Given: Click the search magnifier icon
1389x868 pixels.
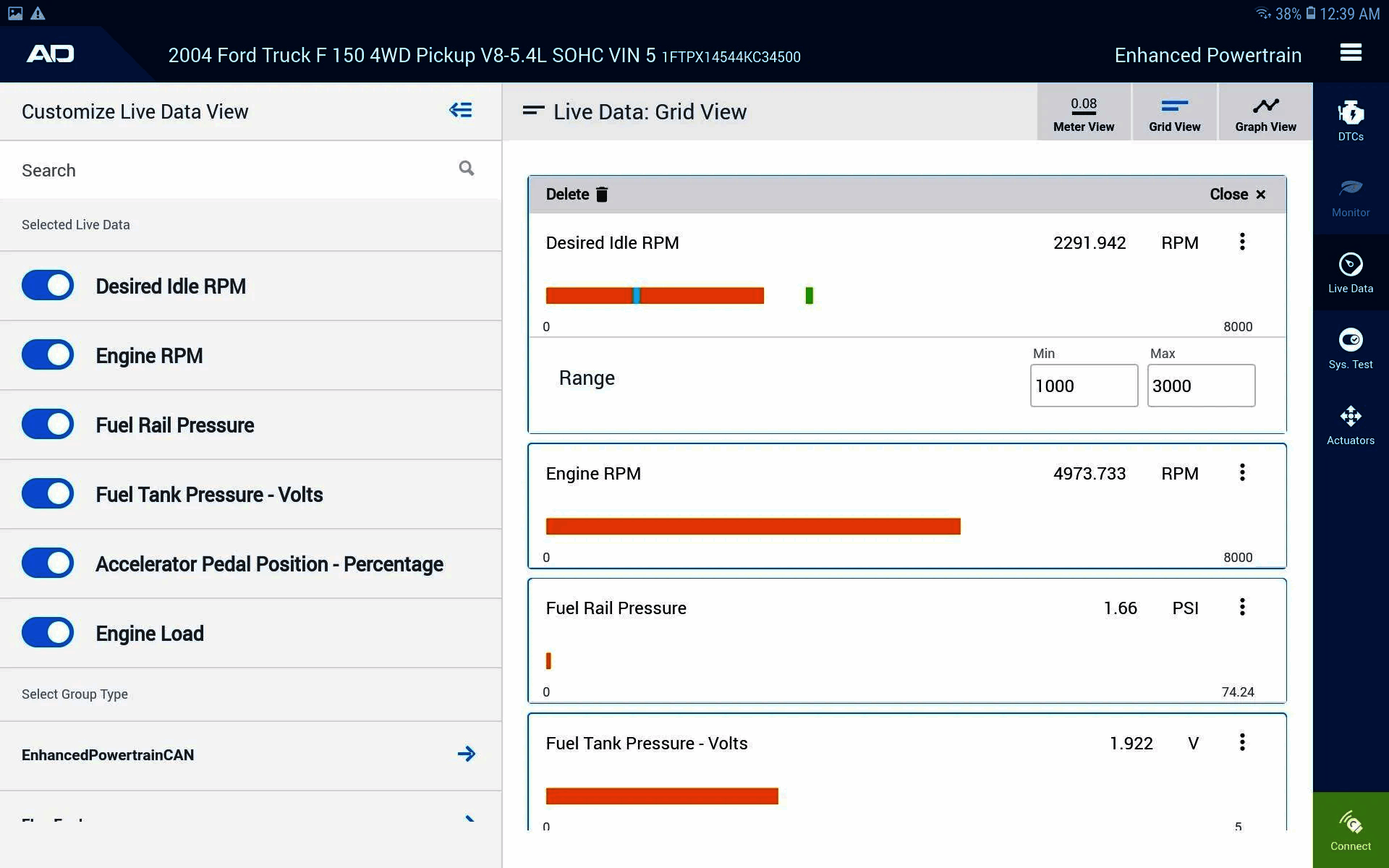Looking at the screenshot, I should point(467,169).
